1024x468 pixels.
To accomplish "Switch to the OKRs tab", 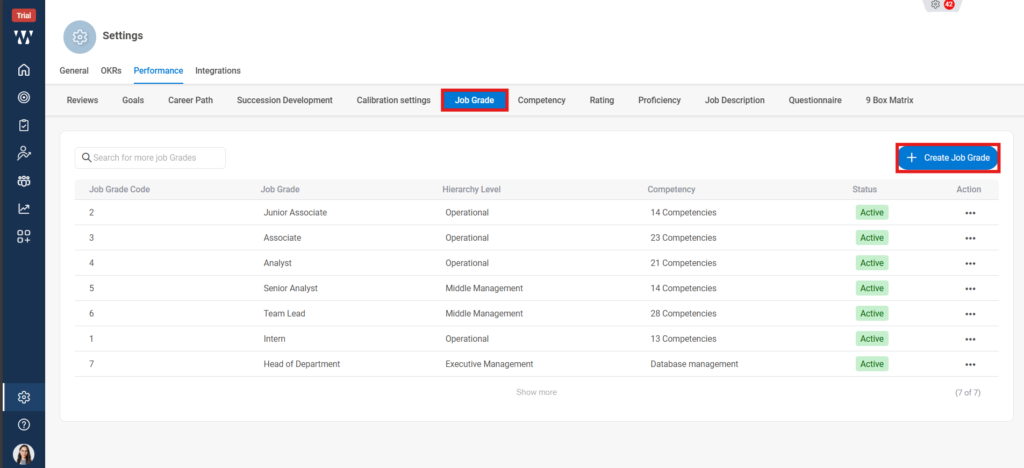I will click(x=111, y=70).
